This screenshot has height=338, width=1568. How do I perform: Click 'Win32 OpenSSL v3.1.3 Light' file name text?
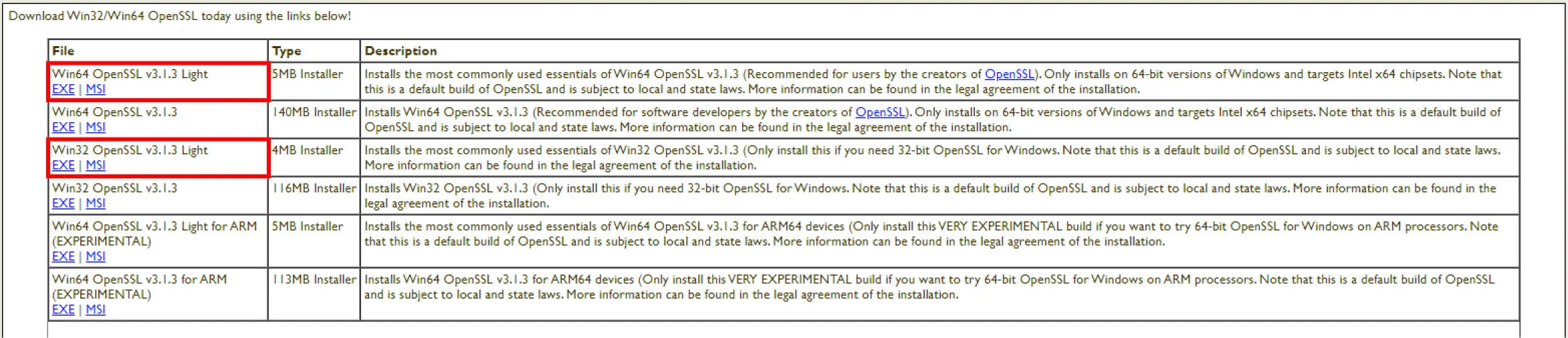click(x=130, y=150)
